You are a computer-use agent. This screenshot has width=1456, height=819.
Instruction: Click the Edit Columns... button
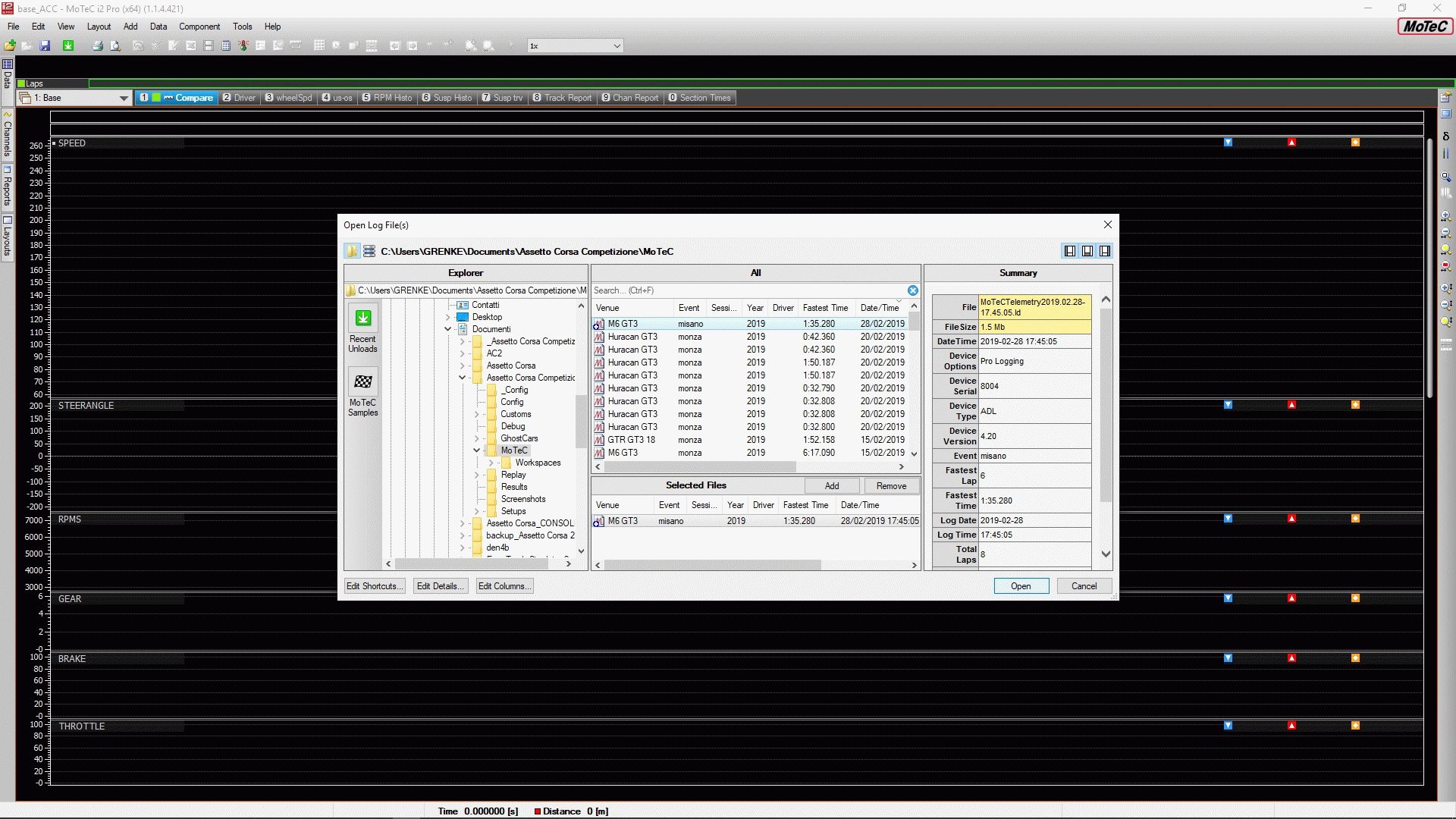pyautogui.click(x=504, y=586)
